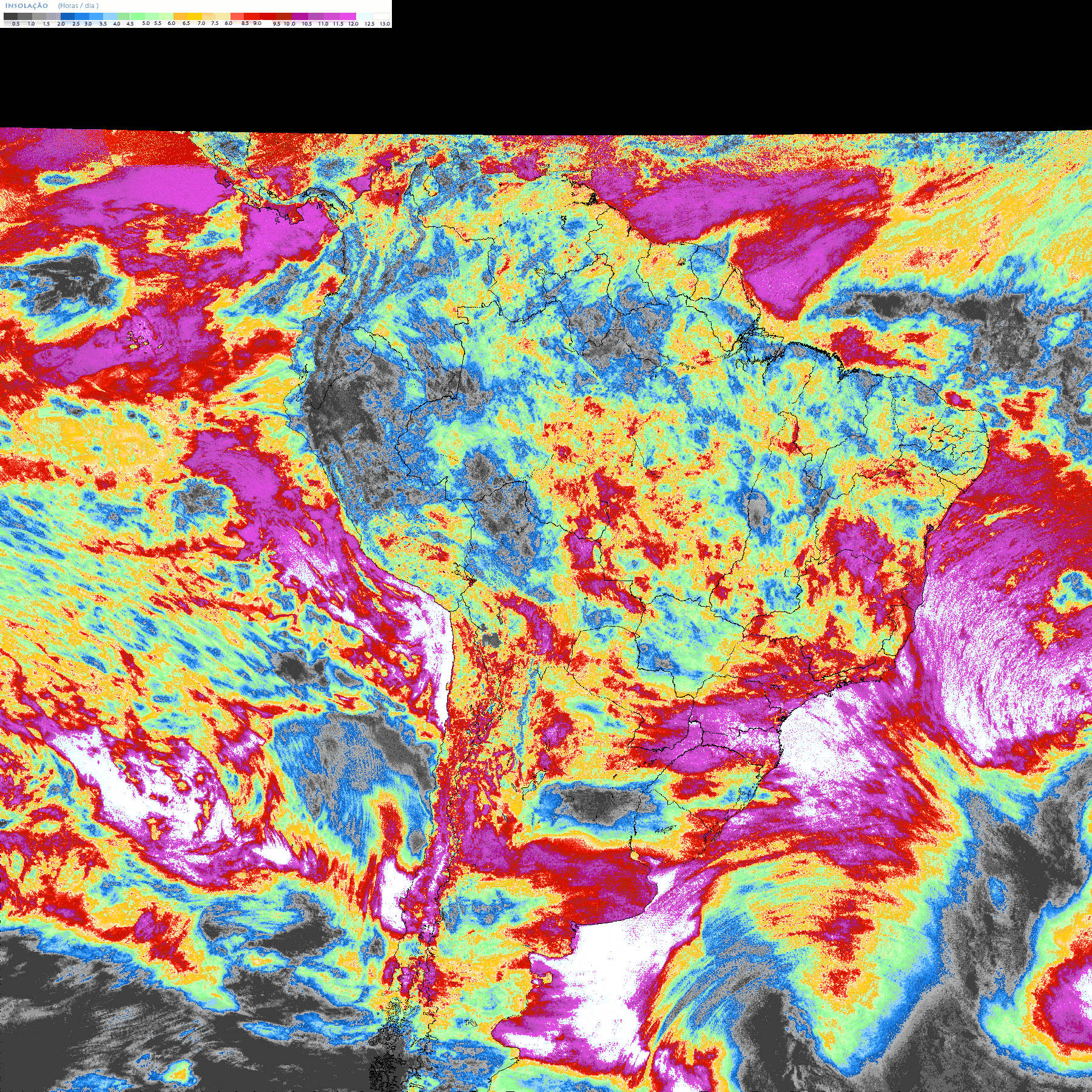This screenshot has width=1092, height=1092.
Task: Pick the orange legend swatch above 6.5
Action: click(x=180, y=16)
